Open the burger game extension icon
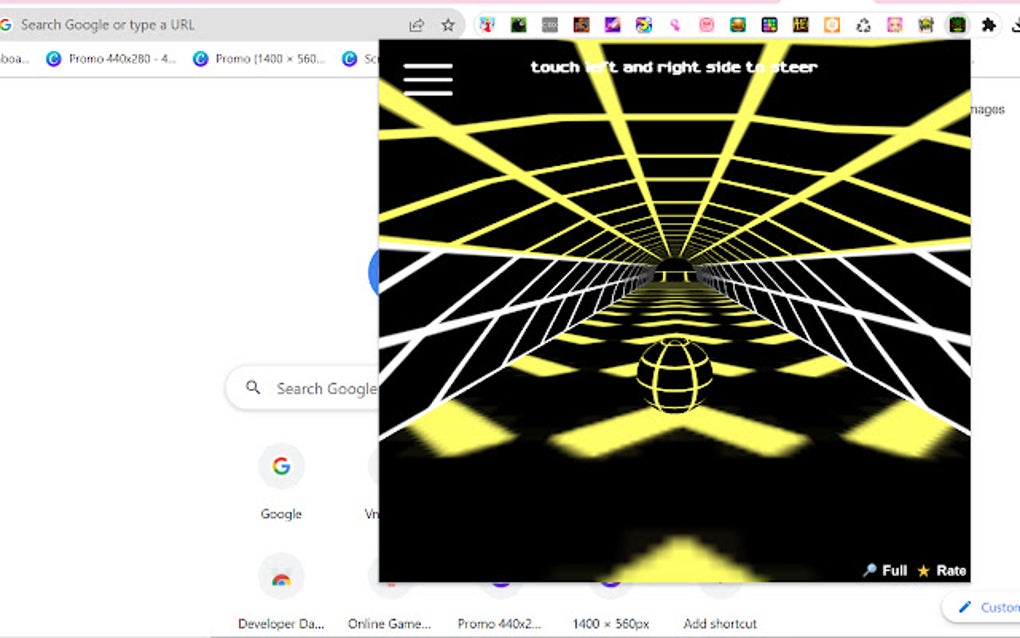The height and width of the screenshot is (638, 1020). click(738, 25)
